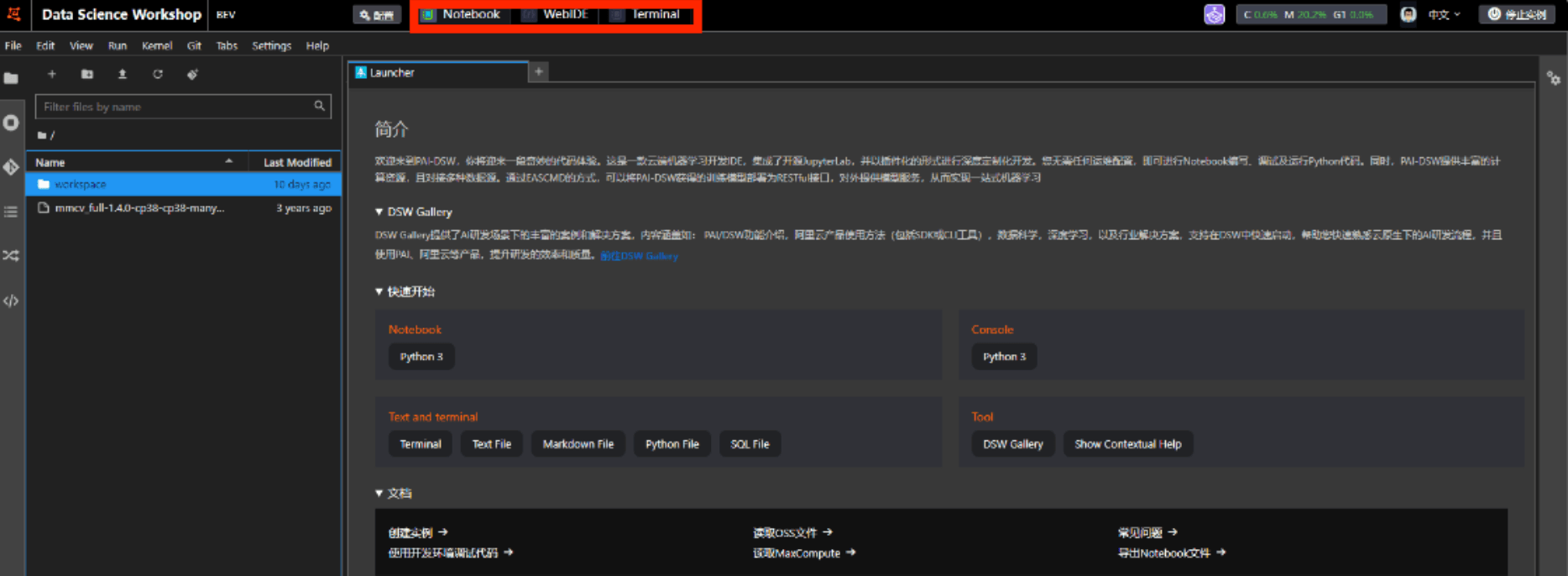Sort files by Last Modified column
This screenshot has height=576, width=1568.
[295, 162]
